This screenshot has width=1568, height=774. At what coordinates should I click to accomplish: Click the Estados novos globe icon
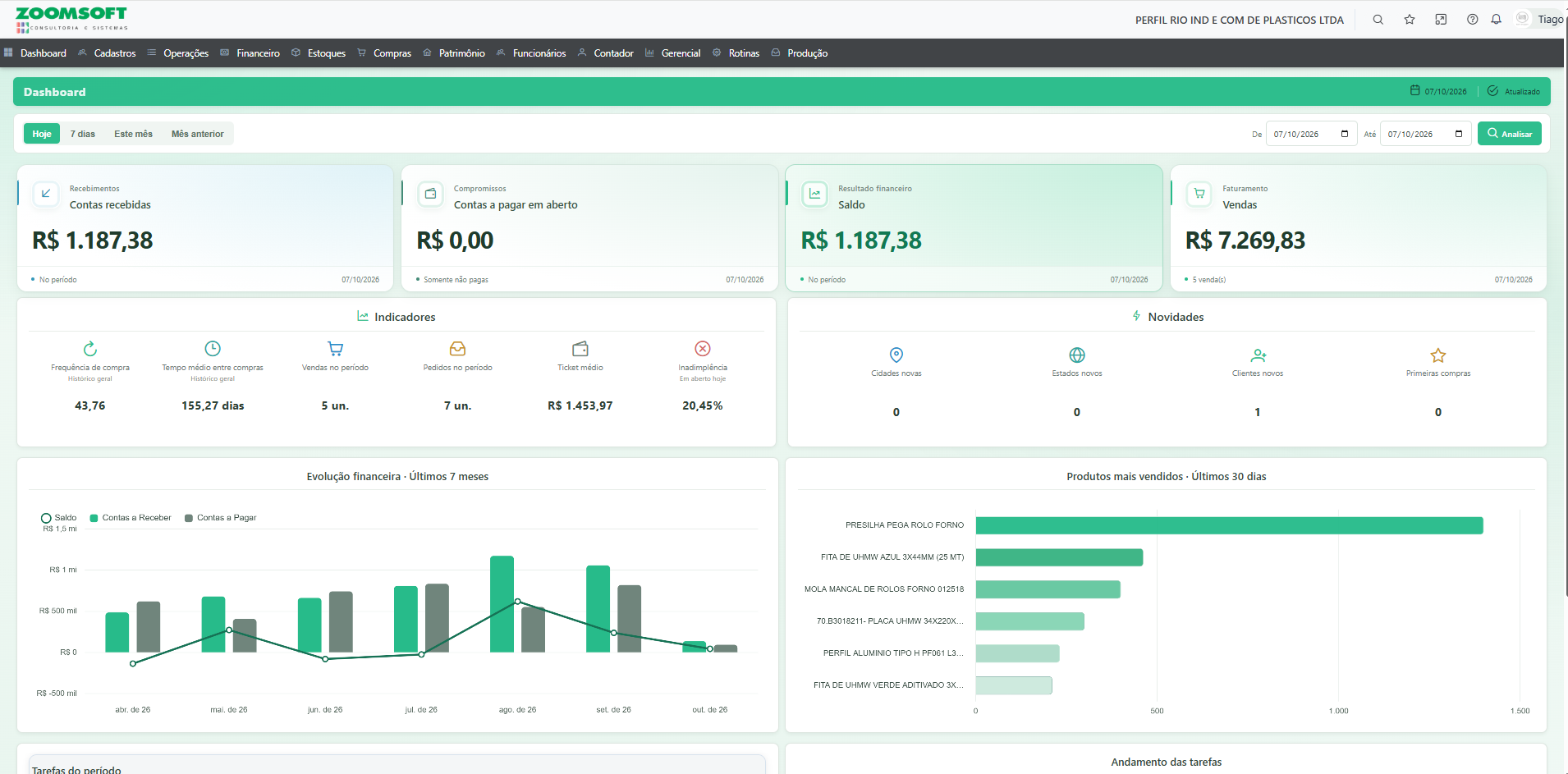point(1077,355)
